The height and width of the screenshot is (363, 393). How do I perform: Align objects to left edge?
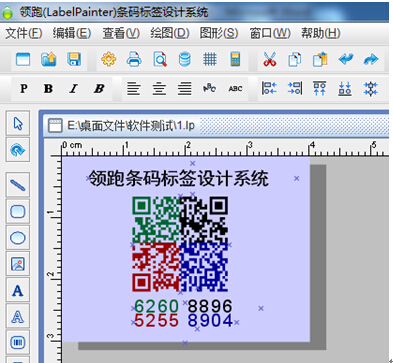click(269, 89)
